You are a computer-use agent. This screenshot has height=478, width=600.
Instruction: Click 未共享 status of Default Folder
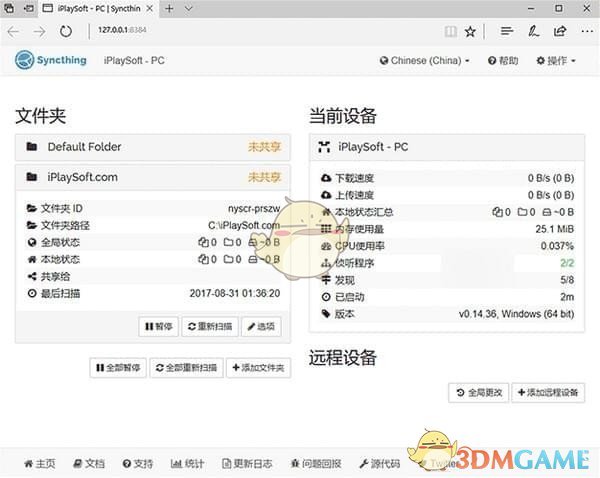[264, 147]
